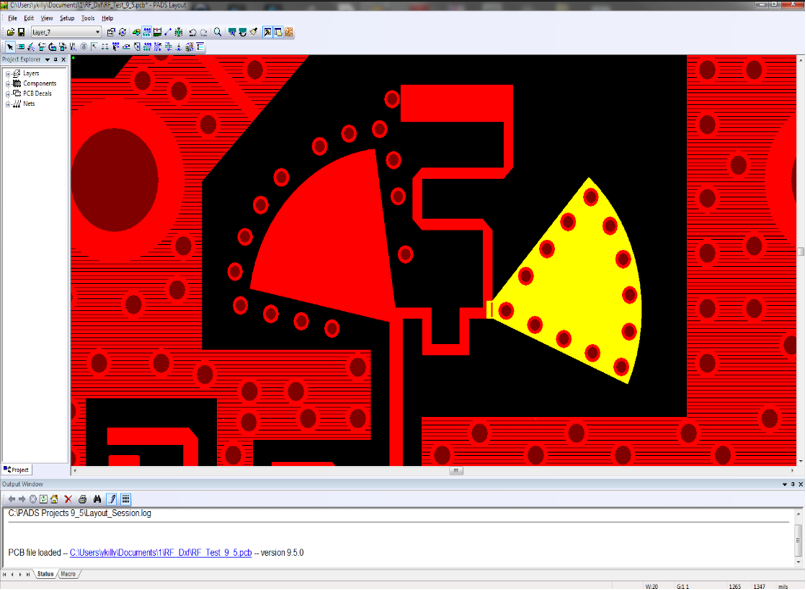Viewport: 806px width, 590px height.
Task: Click the vertical scrollbar thumb beside canvas
Action: coord(801,251)
